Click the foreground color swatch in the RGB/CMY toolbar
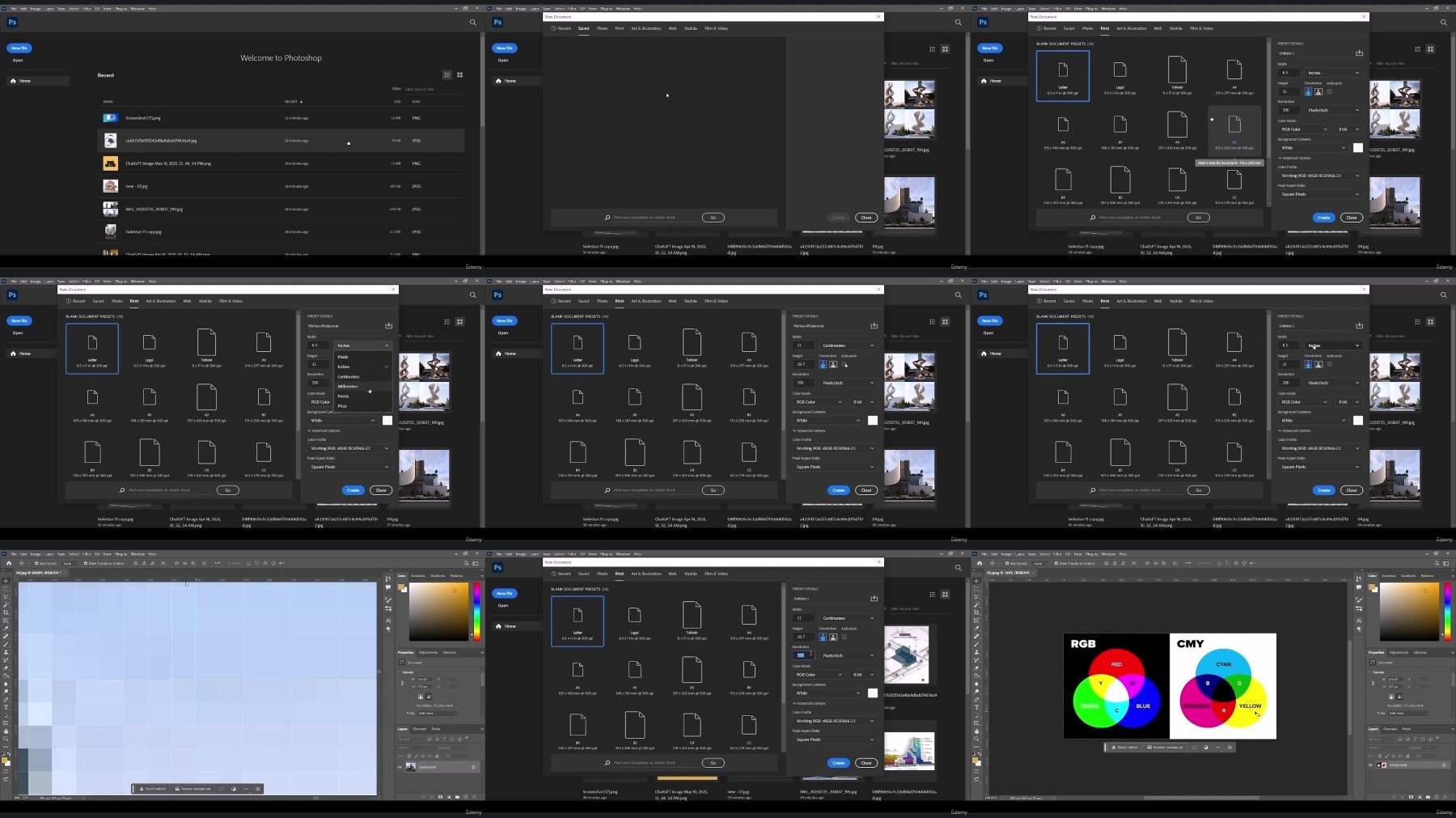 [x=976, y=760]
